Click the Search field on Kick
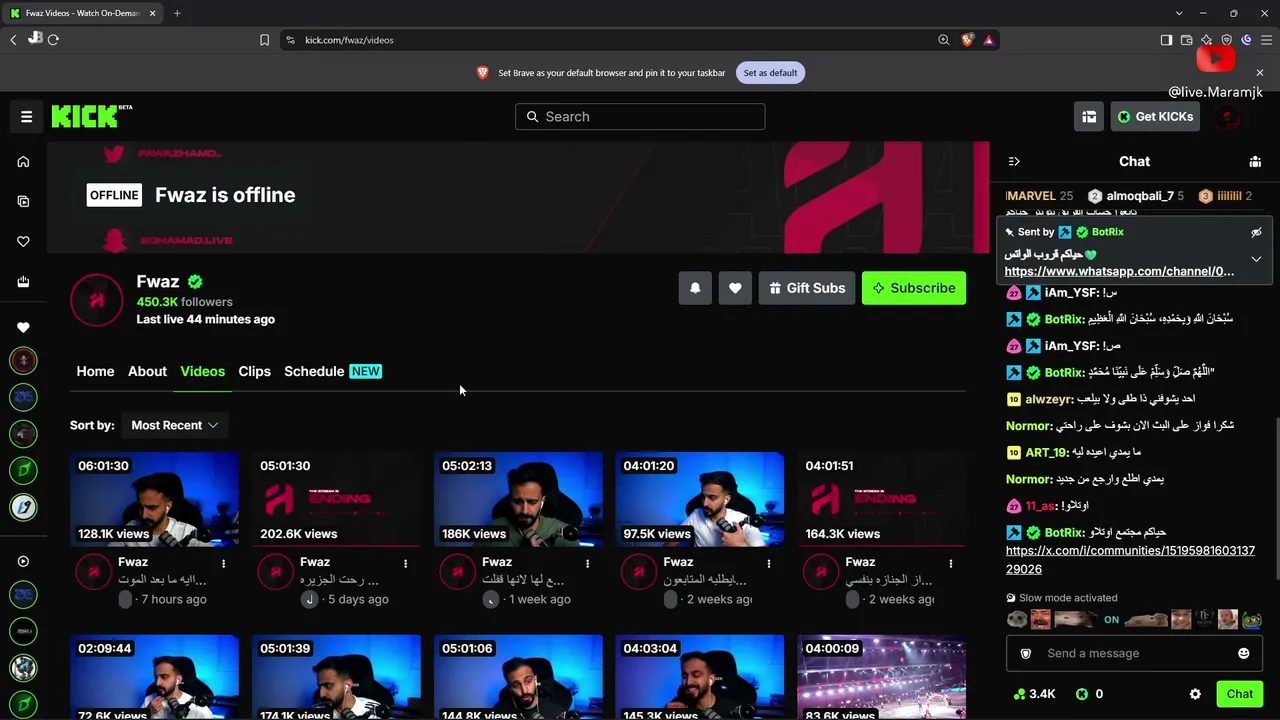This screenshot has width=1280, height=720. coord(640,117)
